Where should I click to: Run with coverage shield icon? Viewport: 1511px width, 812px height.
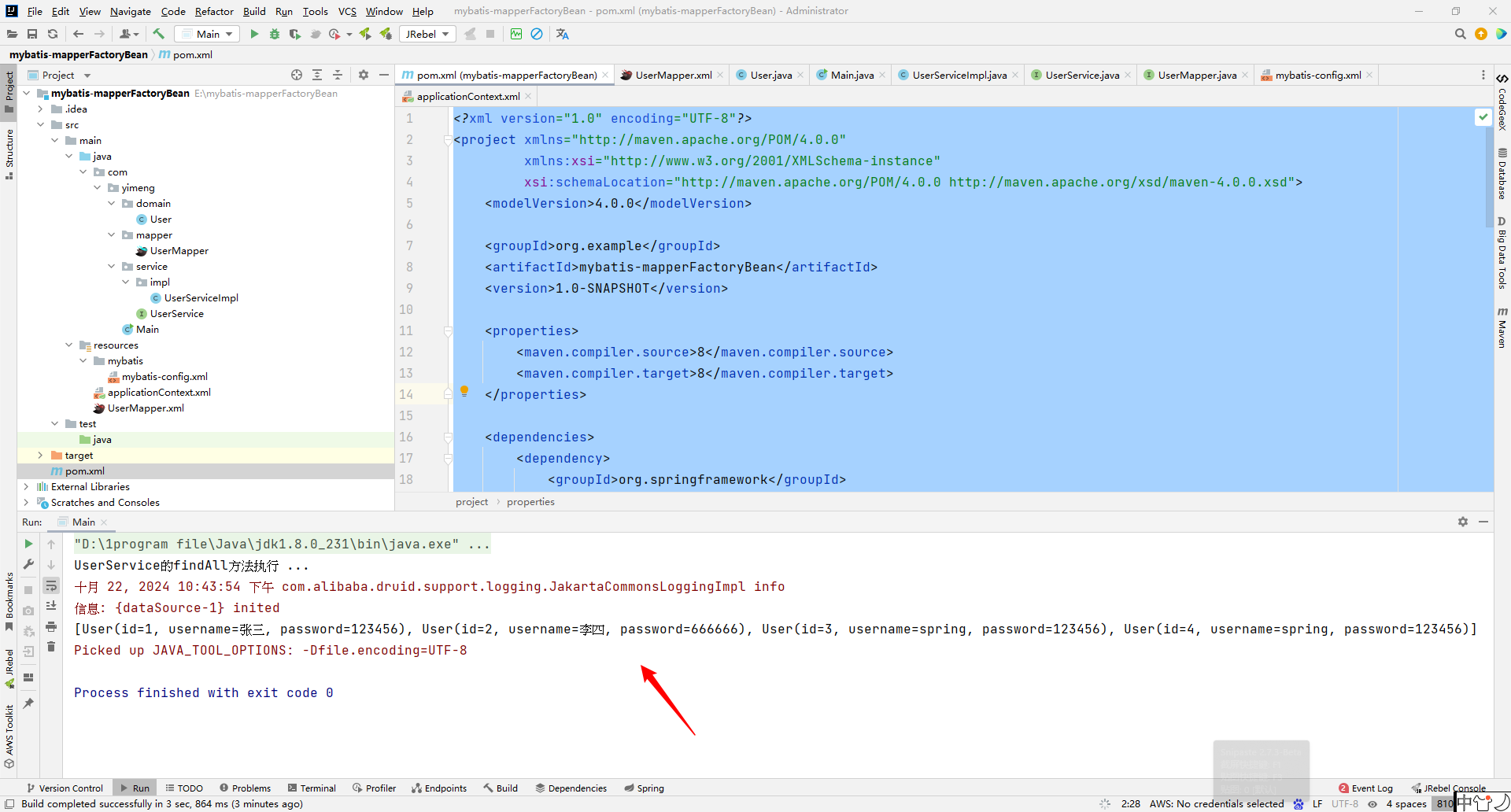point(295,34)
